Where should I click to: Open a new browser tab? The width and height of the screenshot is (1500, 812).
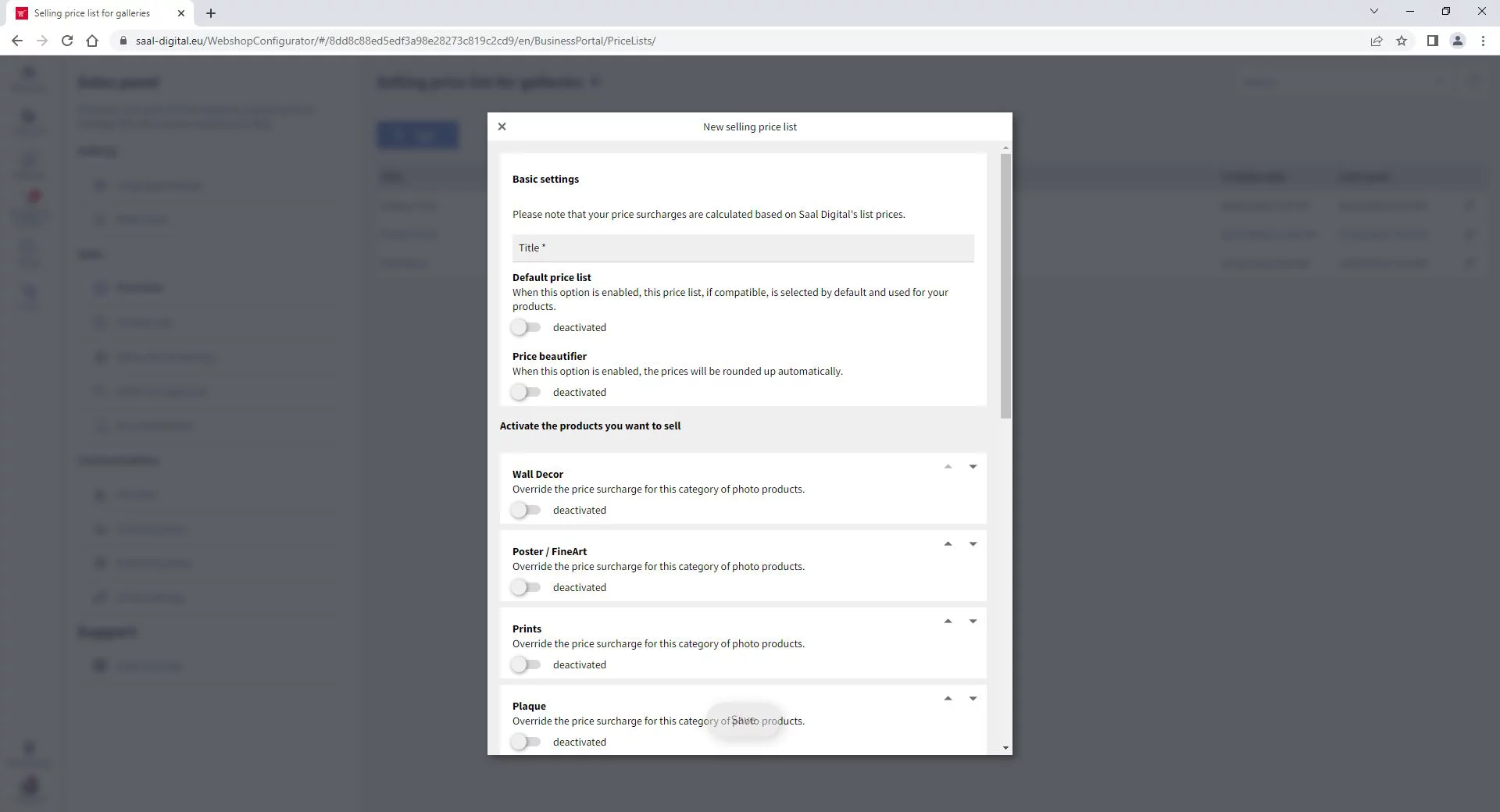tap(211, 13)
